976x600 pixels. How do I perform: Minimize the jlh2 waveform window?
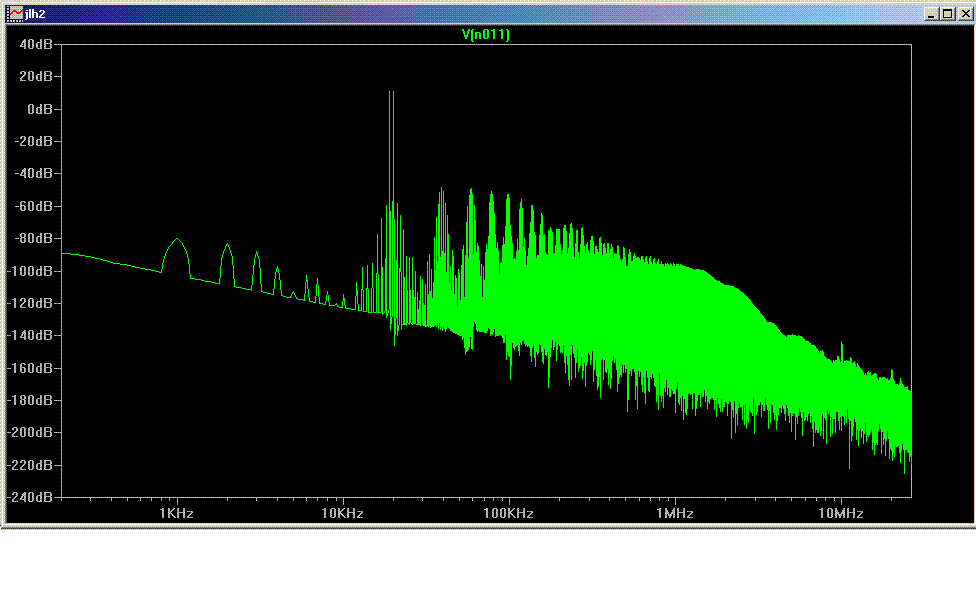931,14
